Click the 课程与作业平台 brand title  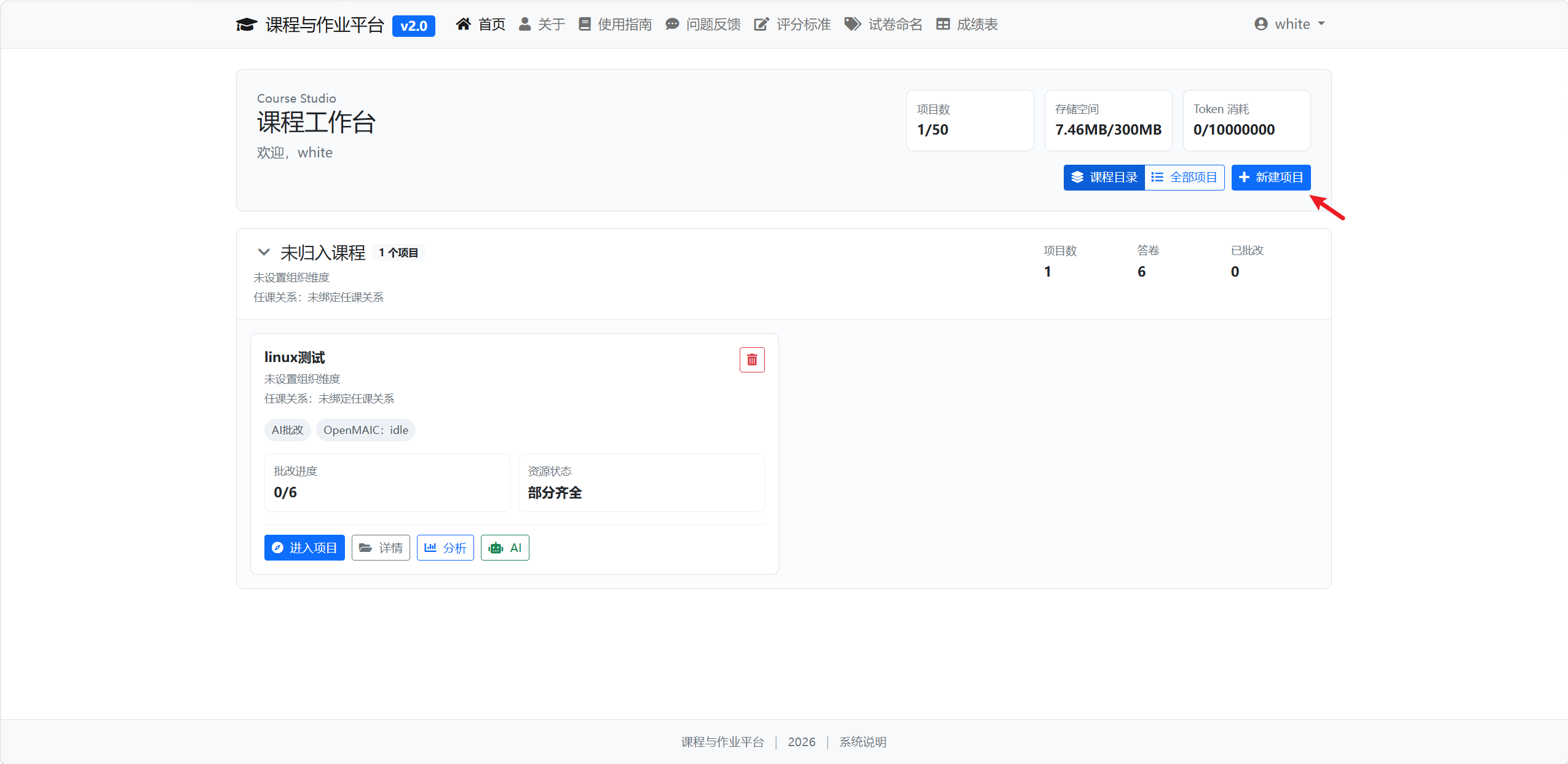[x=325, y=25]
